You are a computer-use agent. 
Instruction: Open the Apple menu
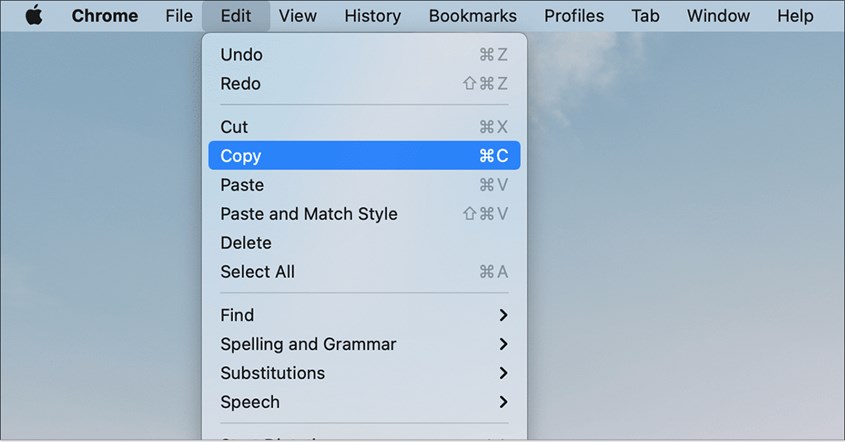click(34, 16)
